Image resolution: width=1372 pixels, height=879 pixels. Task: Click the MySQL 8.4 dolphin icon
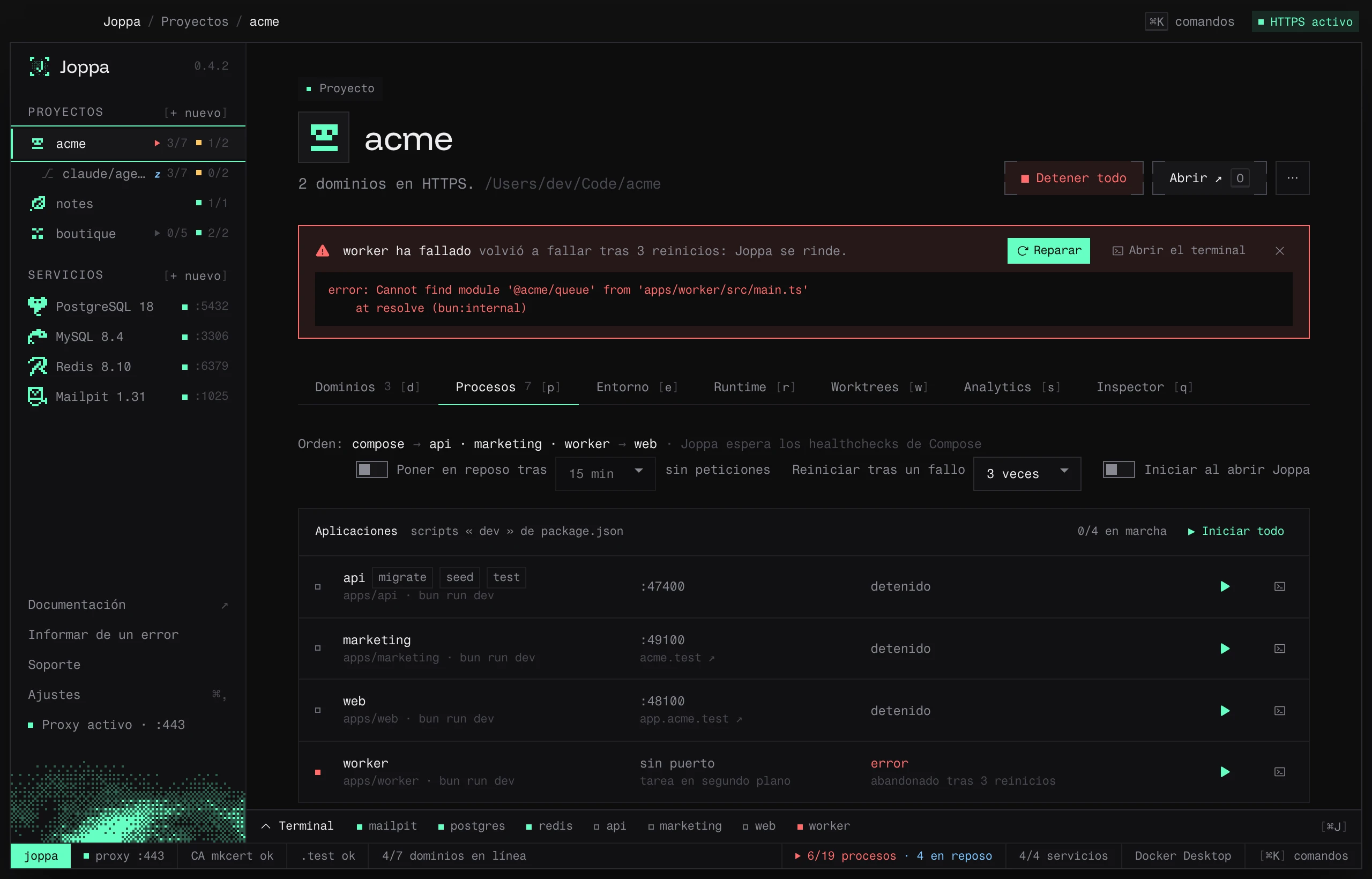pyautogui.click(x=38, y=337)
